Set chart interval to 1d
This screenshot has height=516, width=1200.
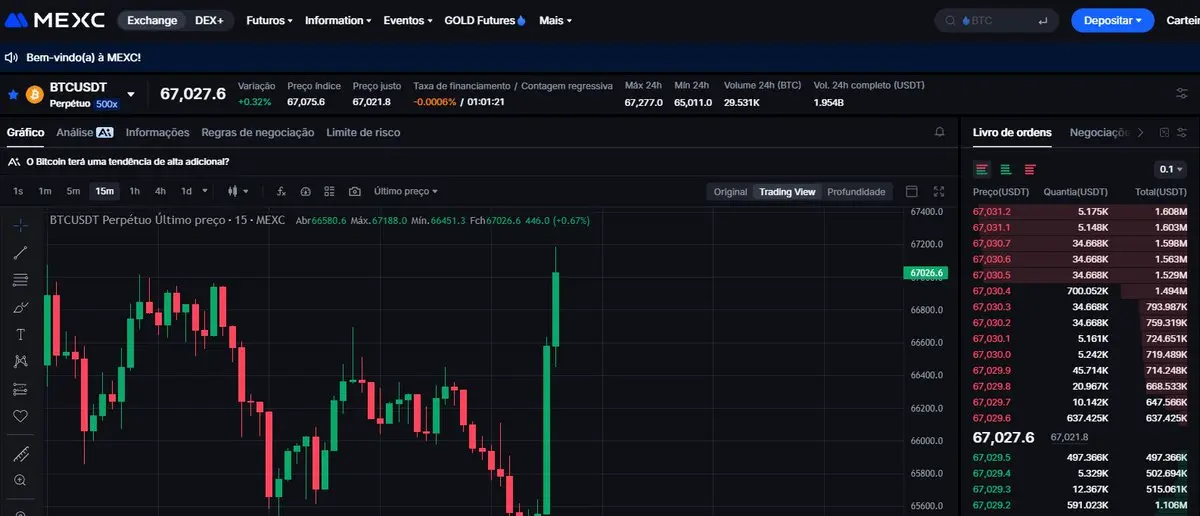[186, 191]
